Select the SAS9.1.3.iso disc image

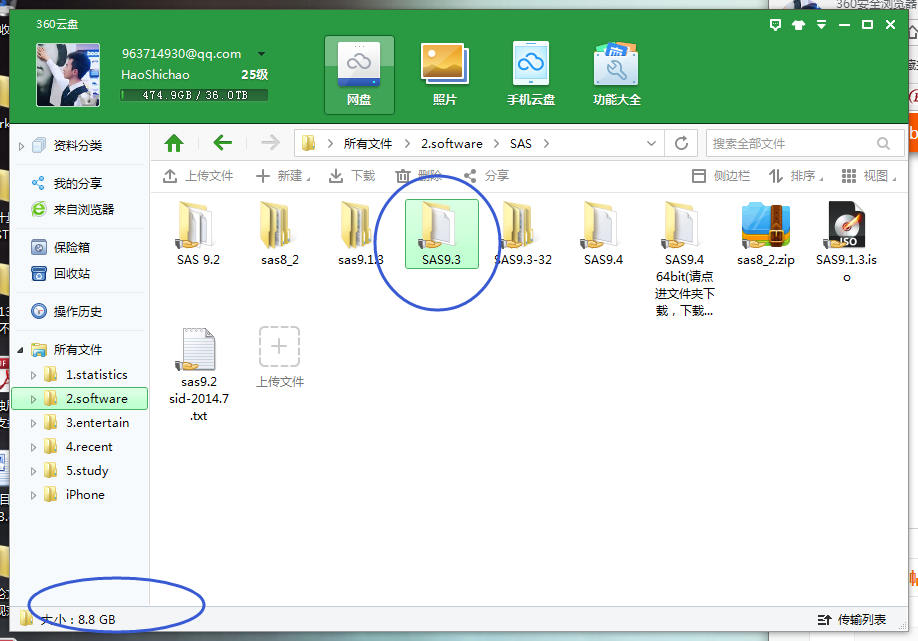(x=847, y=242)
